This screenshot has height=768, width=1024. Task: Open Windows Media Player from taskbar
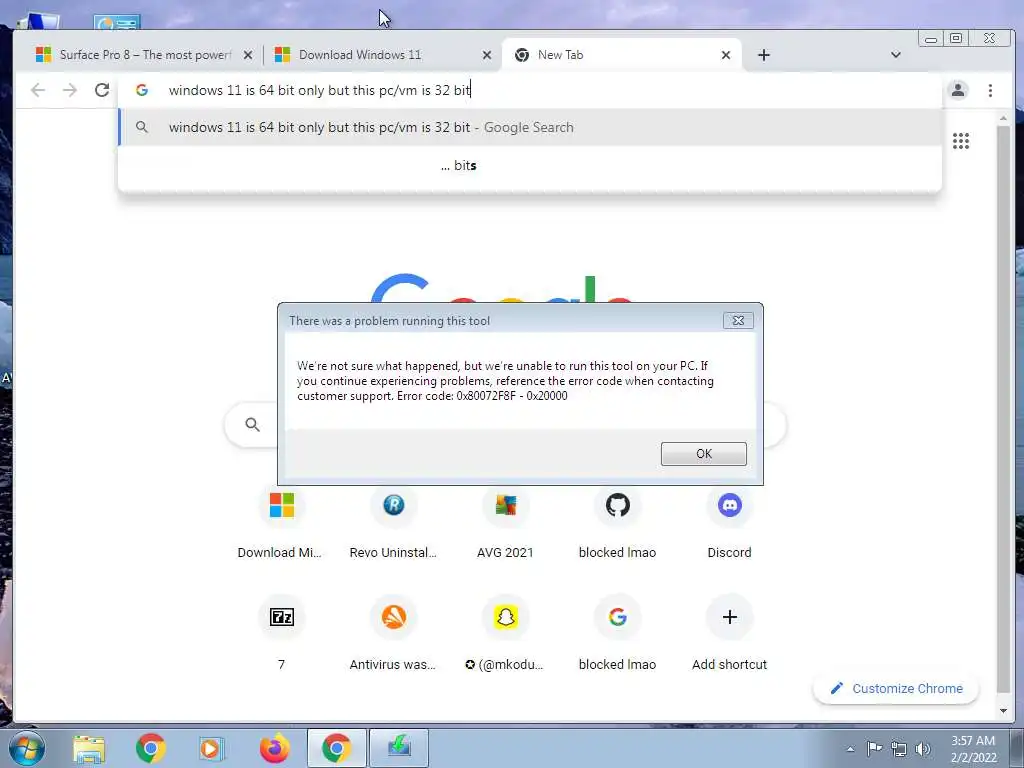[211, 748]
